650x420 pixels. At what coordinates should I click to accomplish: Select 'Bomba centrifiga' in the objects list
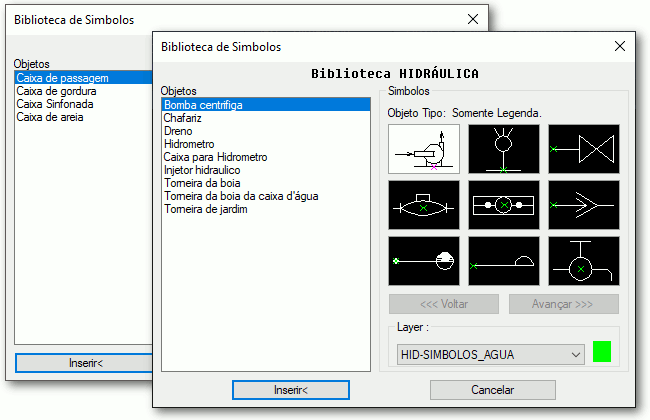tap(266, 105)
